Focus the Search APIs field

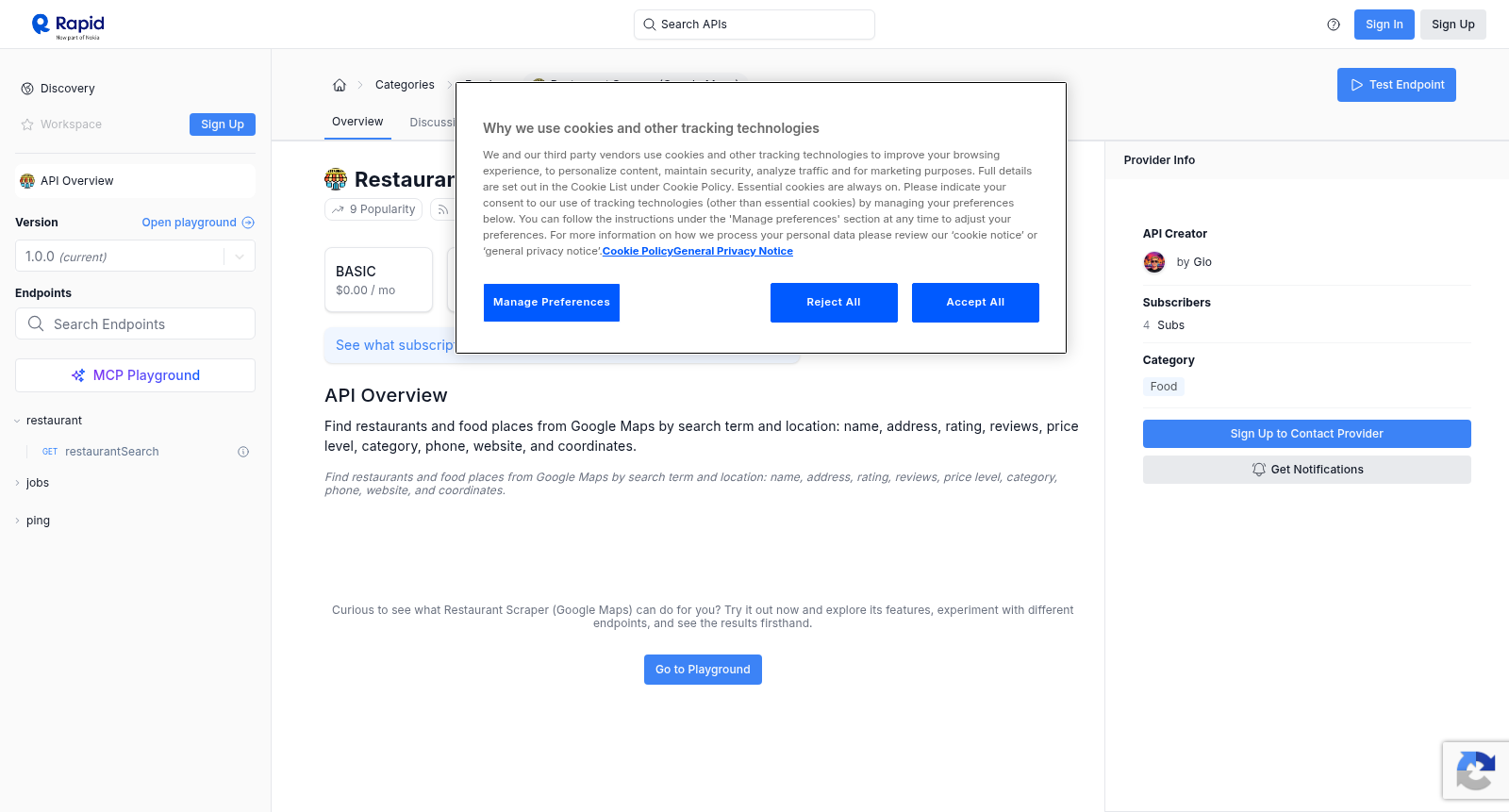pyautogui.click(x=754, y=25)
